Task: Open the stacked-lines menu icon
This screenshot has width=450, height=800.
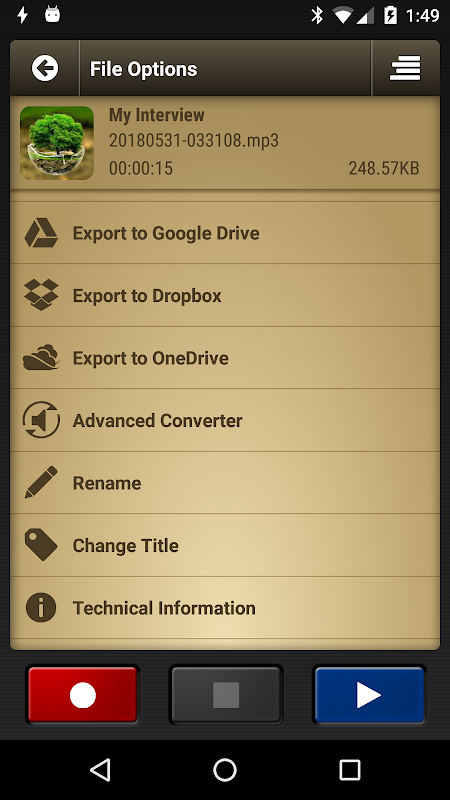Action: click(405, 68)
